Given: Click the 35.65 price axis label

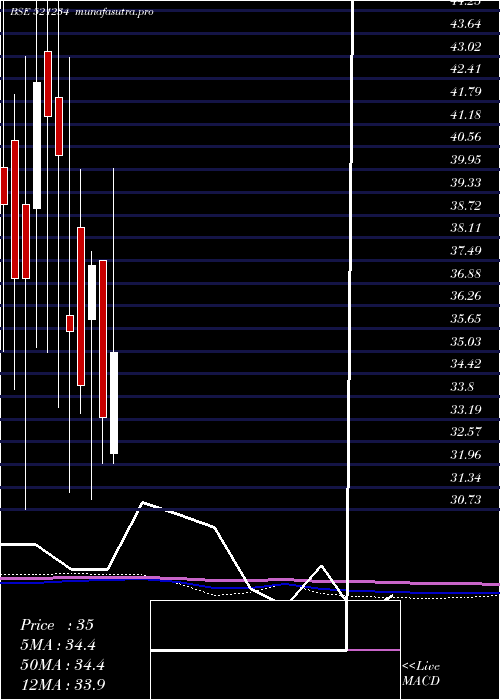Looking at the screenshot, I should click(466, 319).
